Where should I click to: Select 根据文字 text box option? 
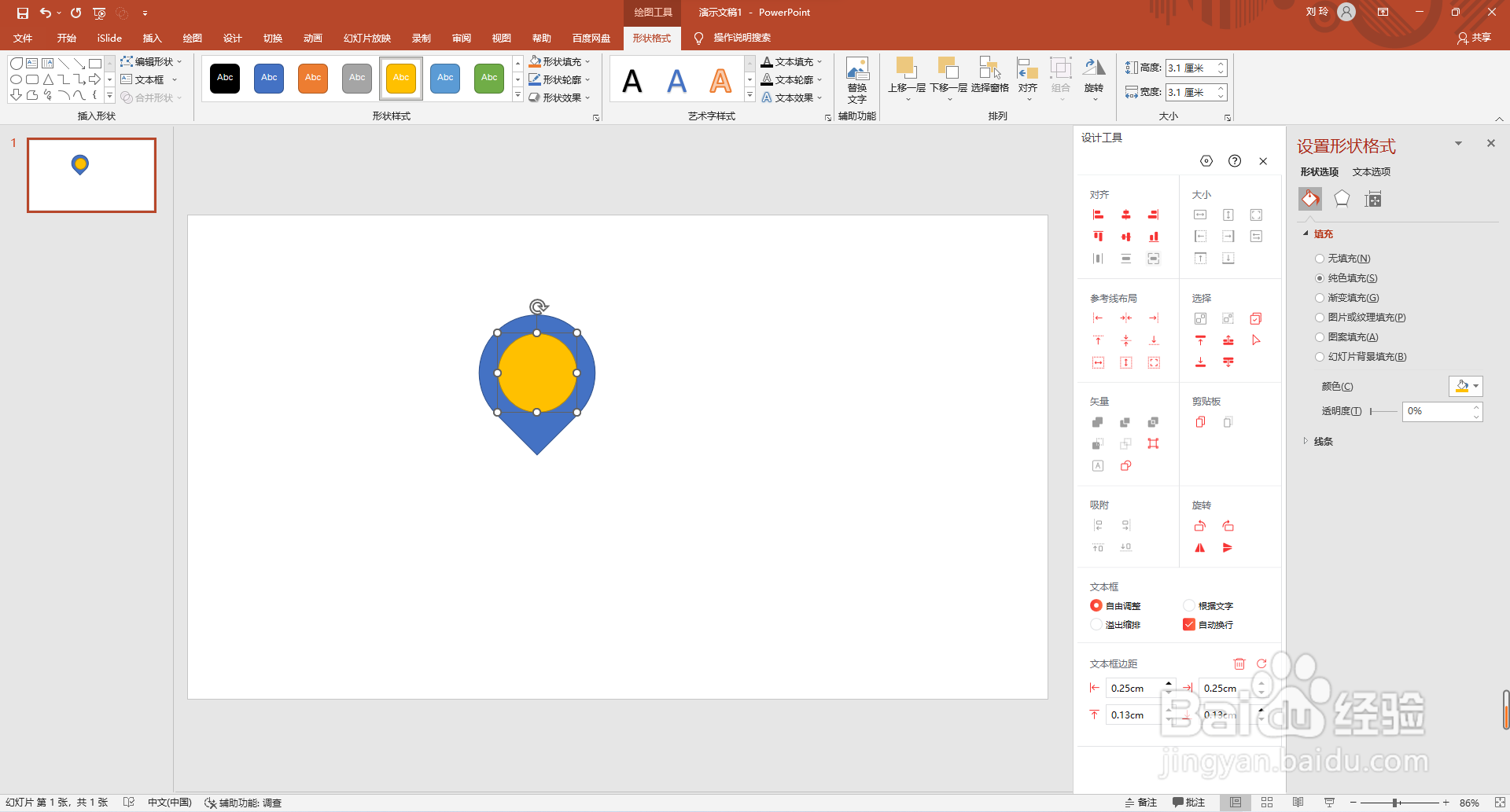(1208, 606)
